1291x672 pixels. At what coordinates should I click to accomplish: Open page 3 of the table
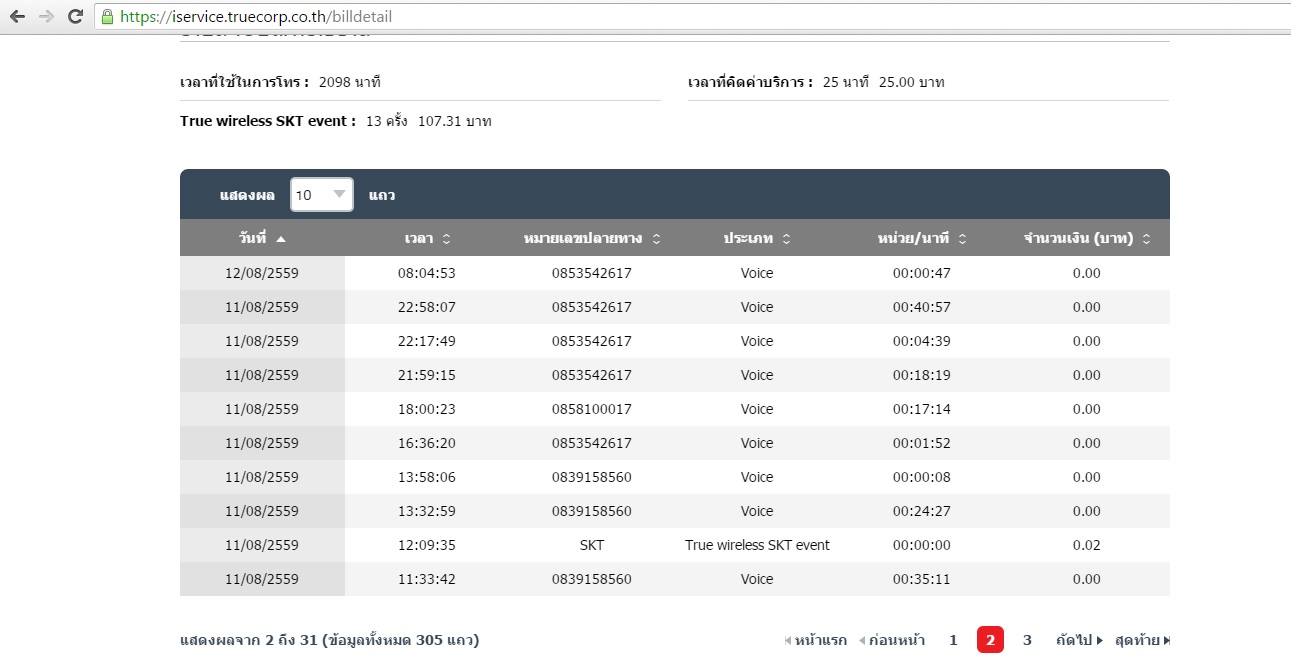pyautogui.click(x=1027, y=640)
